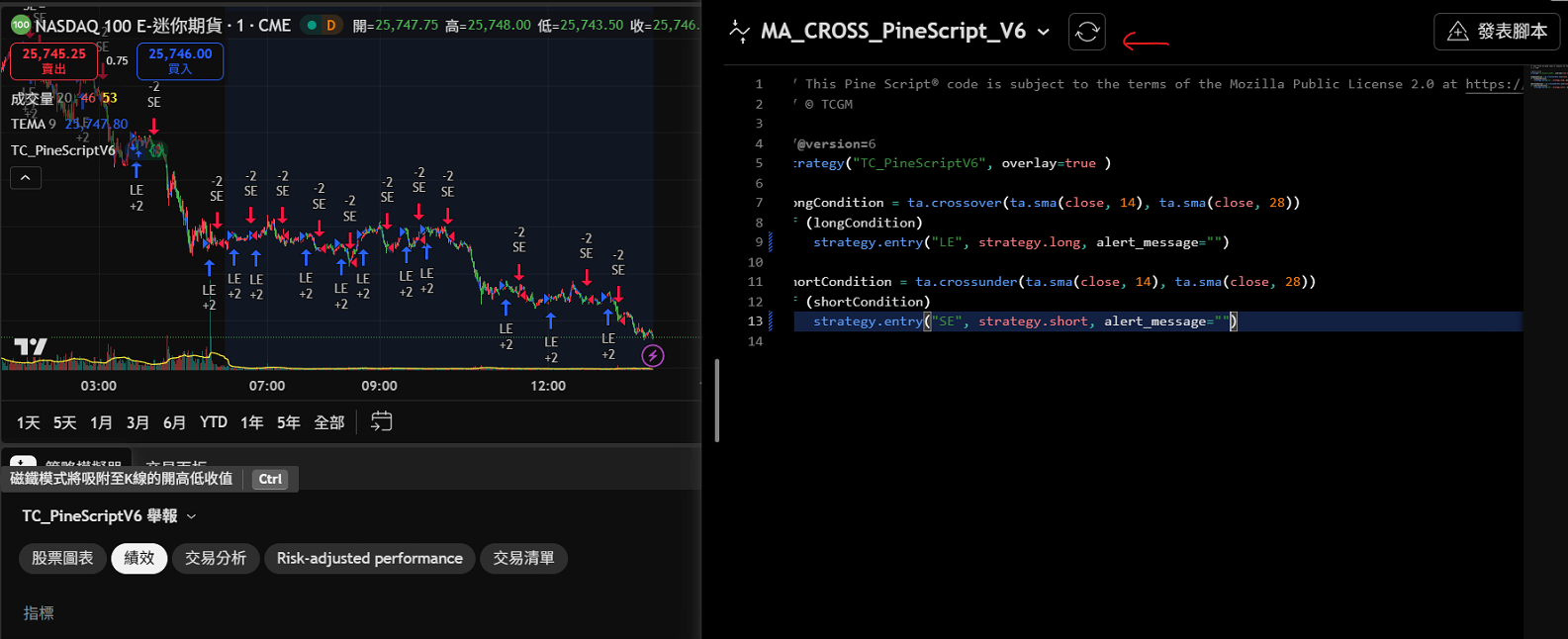Image resolution: width=1568 pixels, height=639 pixels.
Task: Click the green market status dot
Action: [x=312, y=25]
